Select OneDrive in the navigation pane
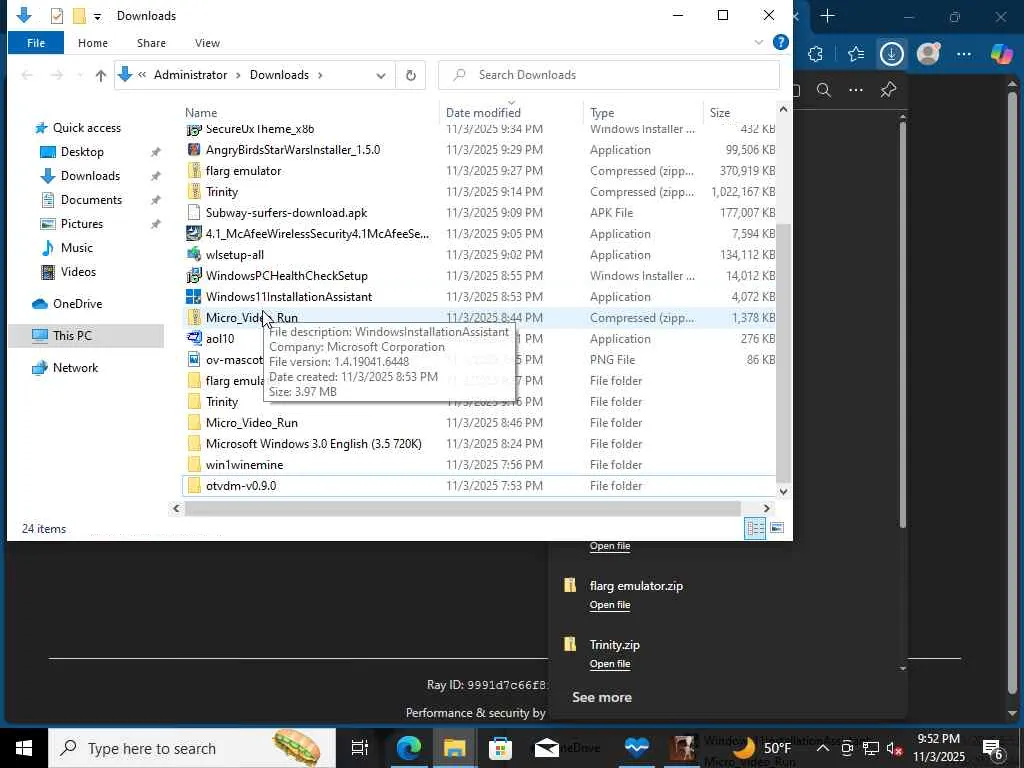Screen dimensions: 1024x768 [x=77, y=304]
